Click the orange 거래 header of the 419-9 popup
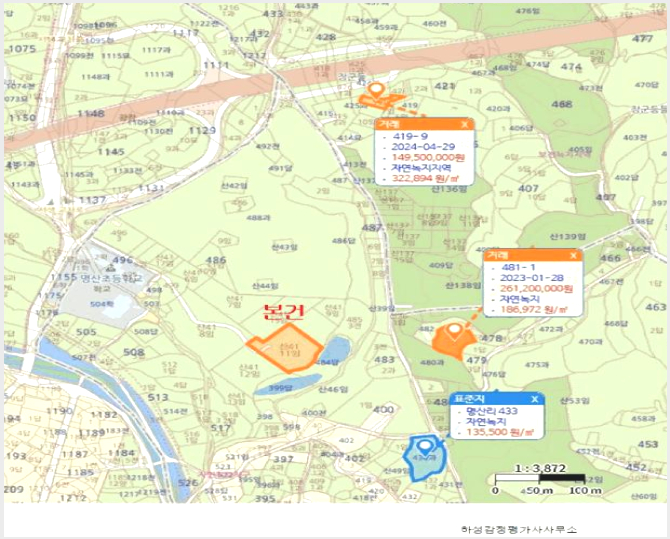This screenshot has width=670, height=539. pos(424,125)
